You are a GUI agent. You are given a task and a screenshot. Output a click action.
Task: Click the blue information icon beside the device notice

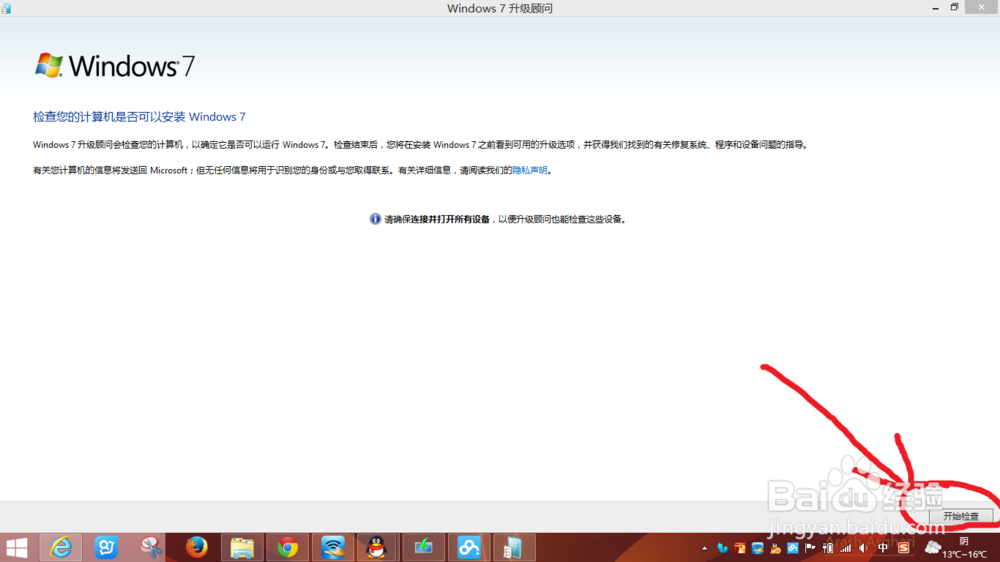coord(375,219)
